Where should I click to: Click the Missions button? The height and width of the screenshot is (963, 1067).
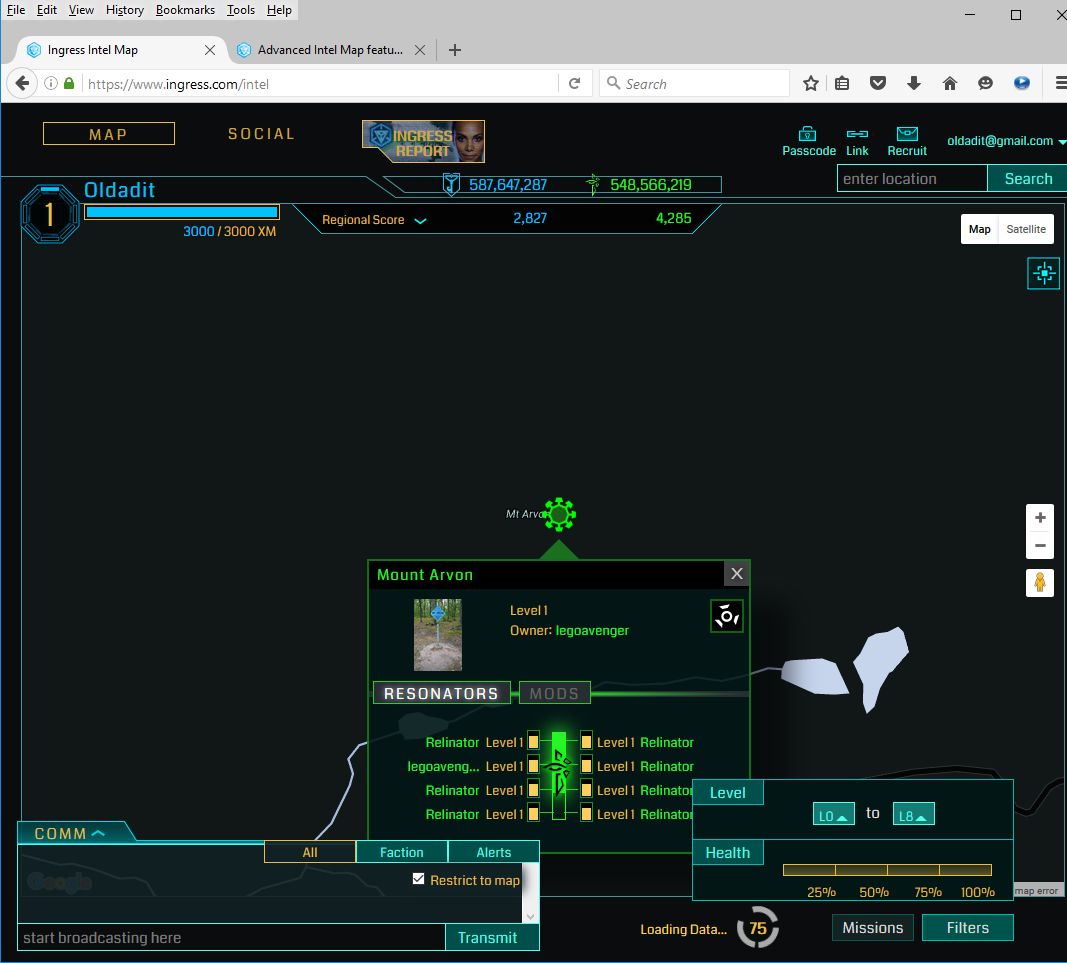click(872, 928)
